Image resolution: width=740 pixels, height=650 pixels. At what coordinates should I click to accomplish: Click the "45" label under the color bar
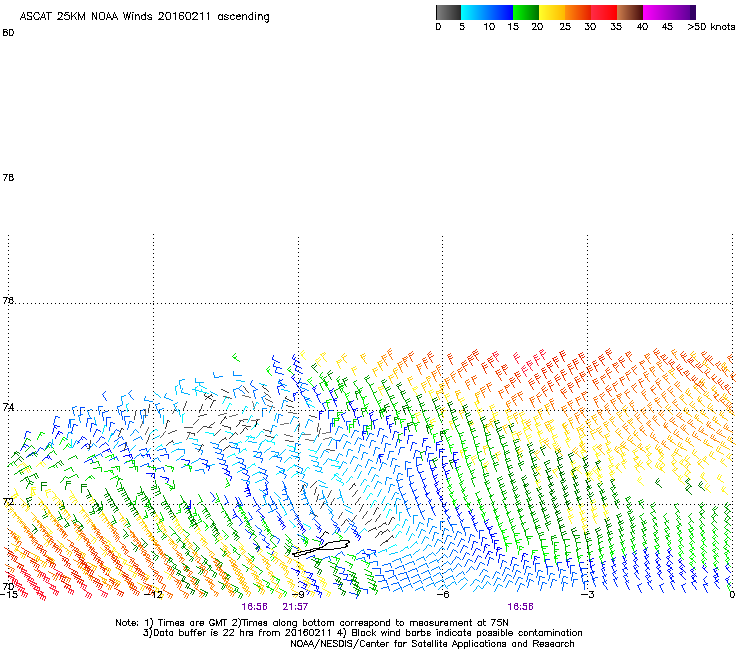click(x=667, y=27)
